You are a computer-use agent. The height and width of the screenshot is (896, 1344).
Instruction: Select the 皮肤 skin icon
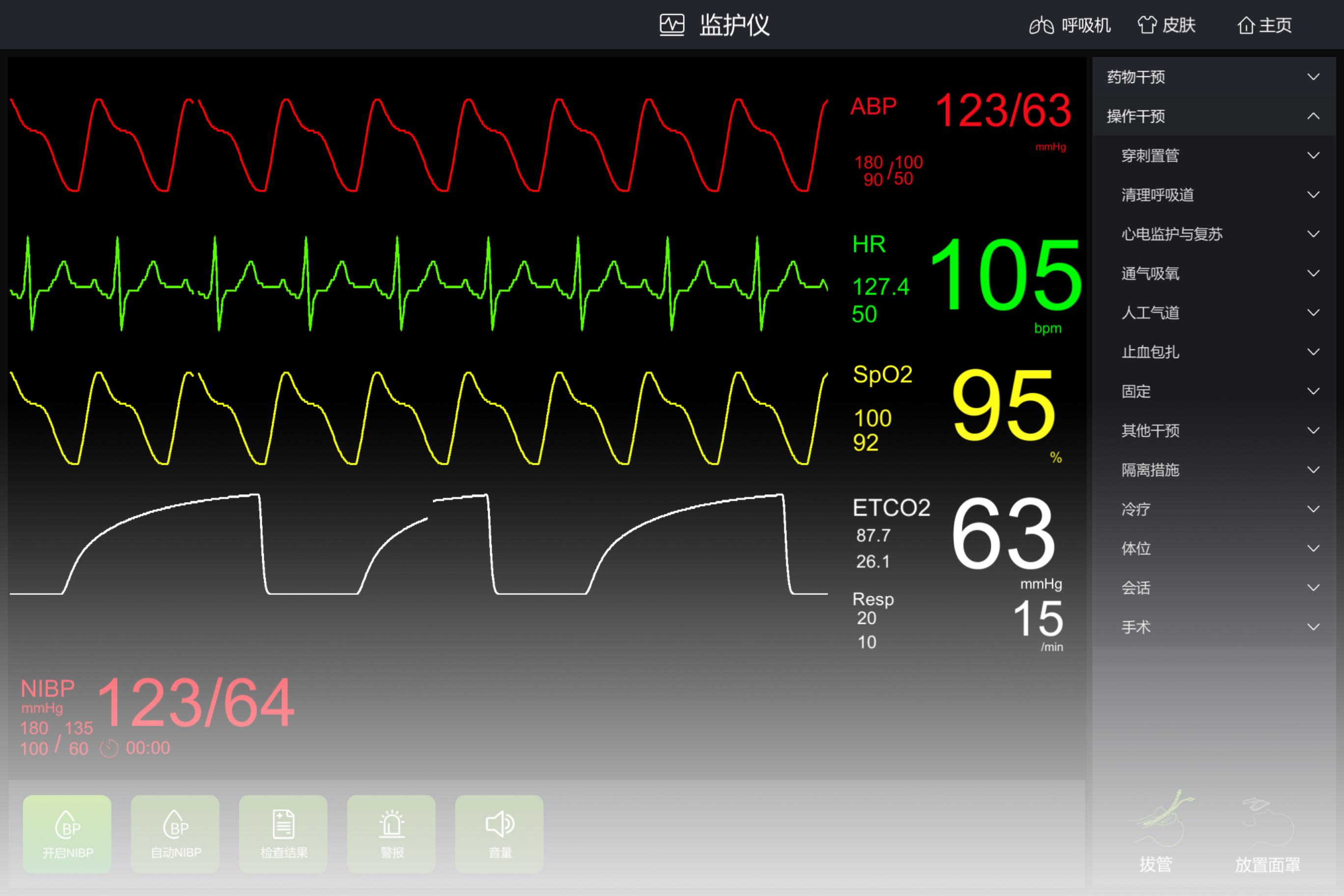(1167, 25)
